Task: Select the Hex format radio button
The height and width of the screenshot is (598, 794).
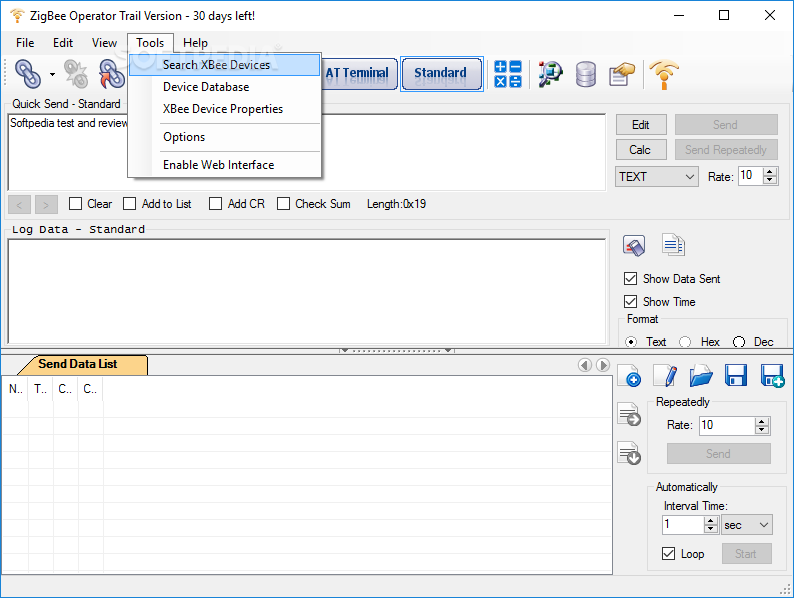Action: click(x=685, y=342)
